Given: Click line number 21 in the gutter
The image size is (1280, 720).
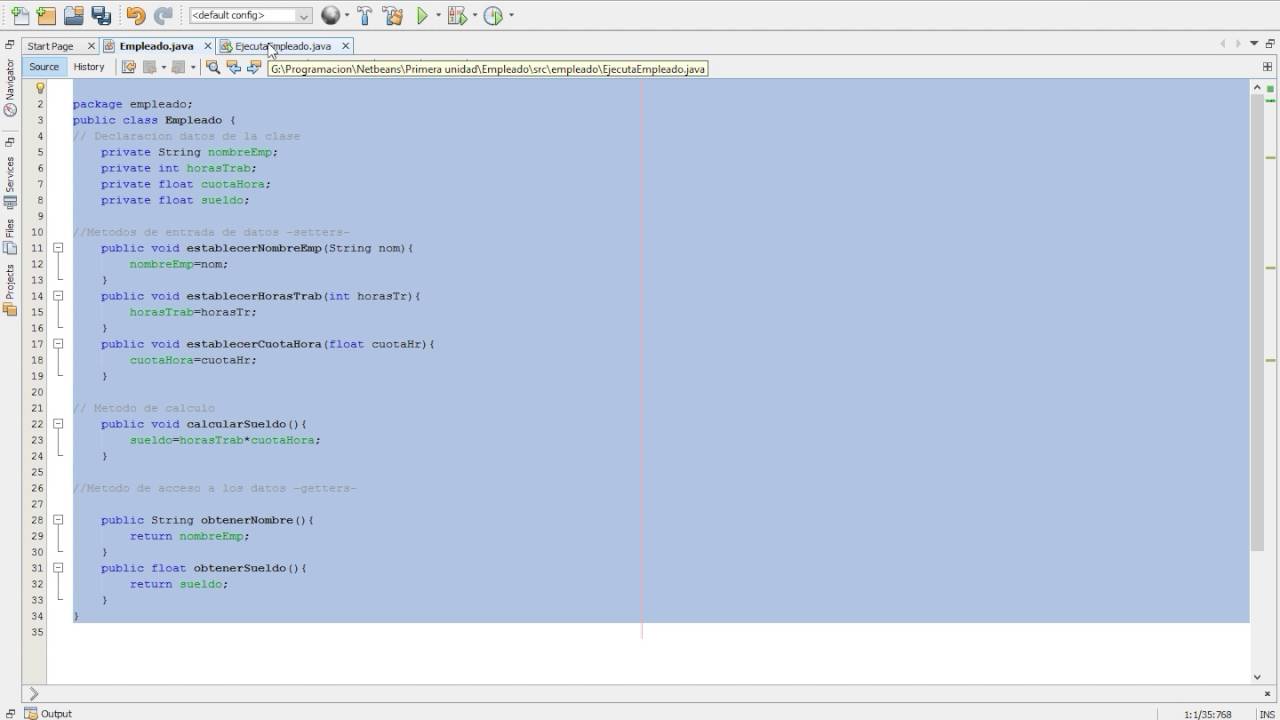Looking at the screenshot, I should pos(39,408).
